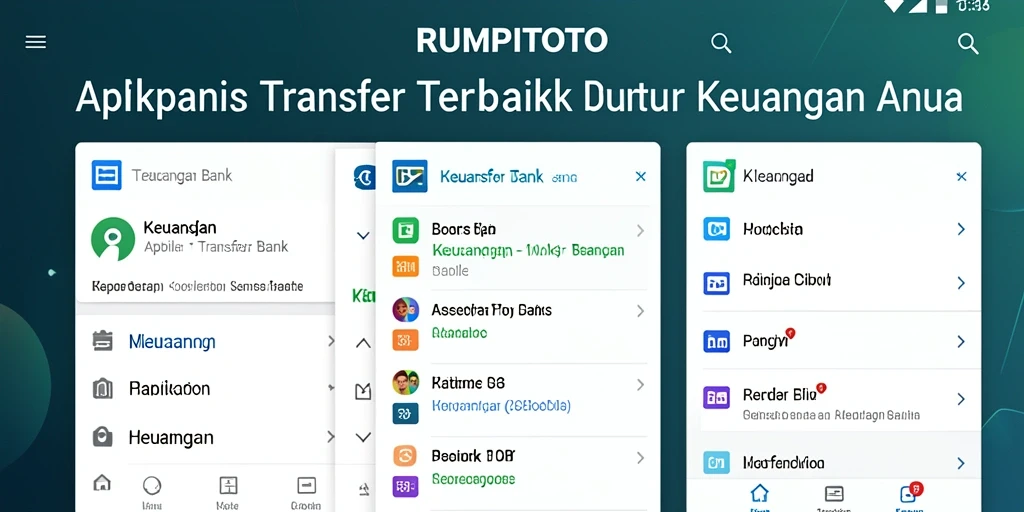Click the purple icon next to Rerdar Blie
Screen dimensions: 1024x512
coord(716,398)
